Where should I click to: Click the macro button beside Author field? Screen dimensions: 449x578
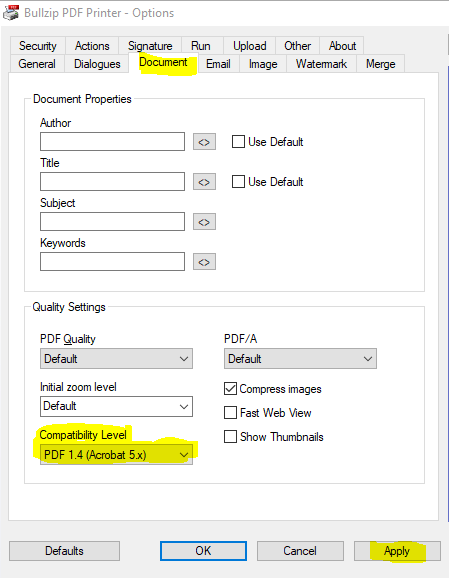click(x=204, y=142)
